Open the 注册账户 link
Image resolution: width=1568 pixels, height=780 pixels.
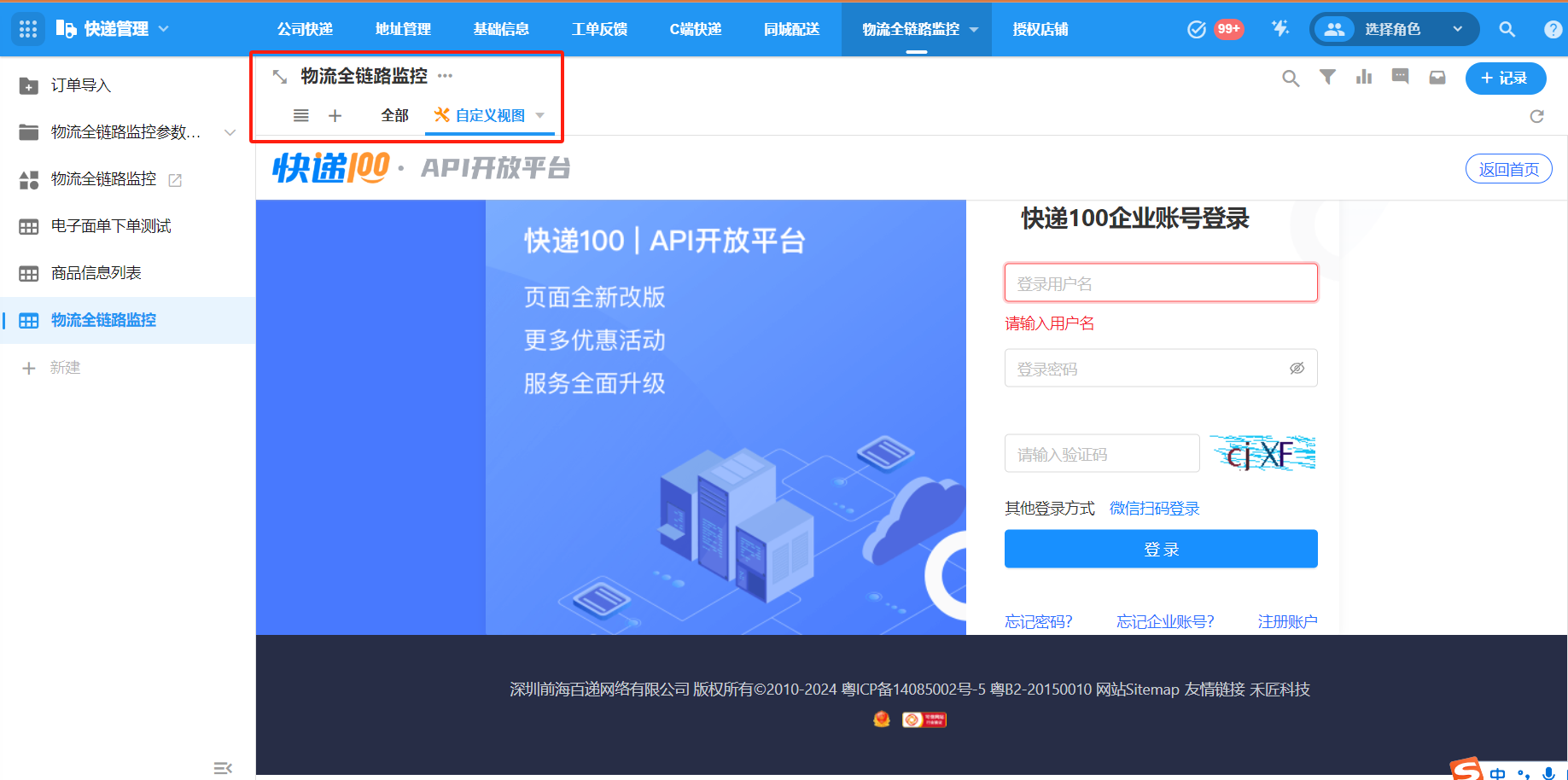(x=1287, y=621)
